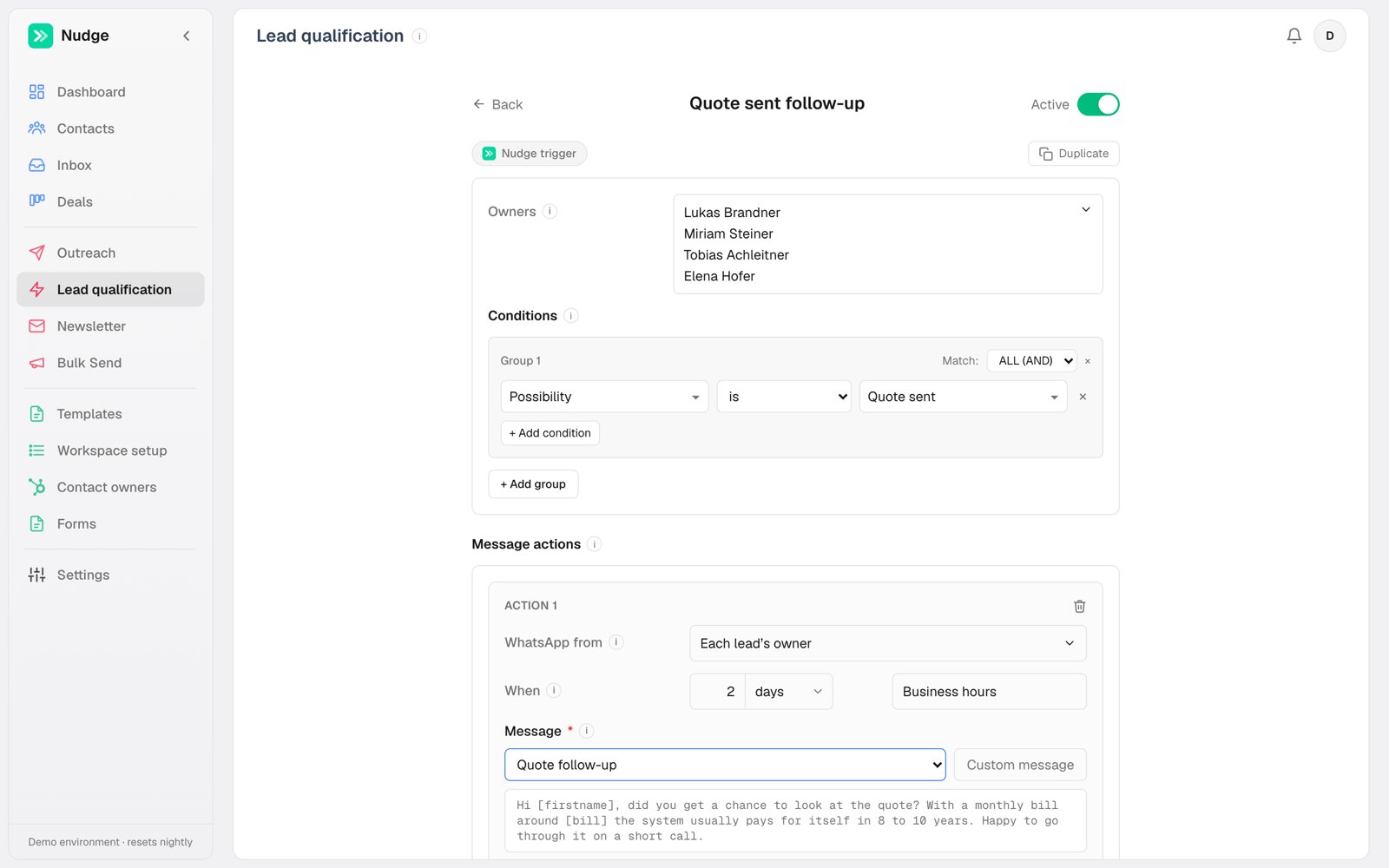The width and height of the screenshot is (1389, 868).
Task: Click the Quote sent follow-up title
Action: tap(777, 103)
